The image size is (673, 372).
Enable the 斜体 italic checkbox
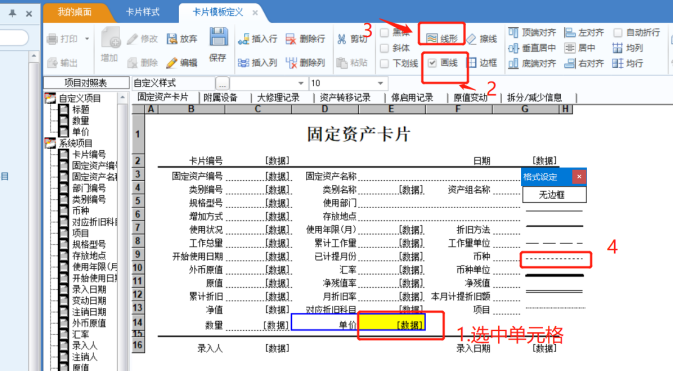pos(385,48)
